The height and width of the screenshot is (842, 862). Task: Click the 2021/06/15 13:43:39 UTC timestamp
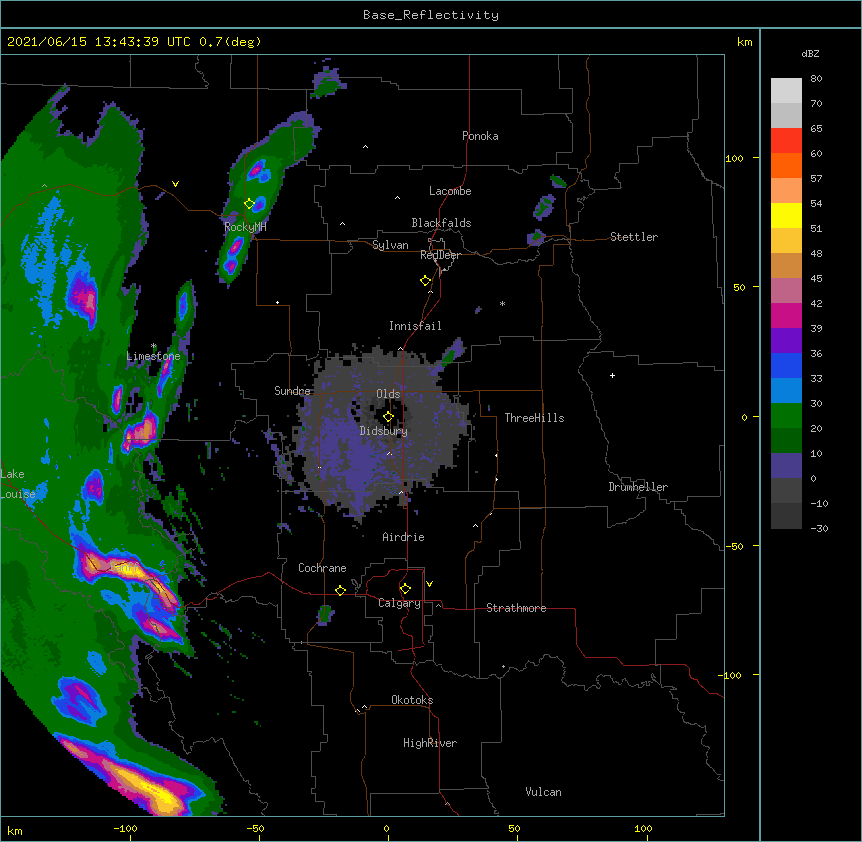(99, 42)
